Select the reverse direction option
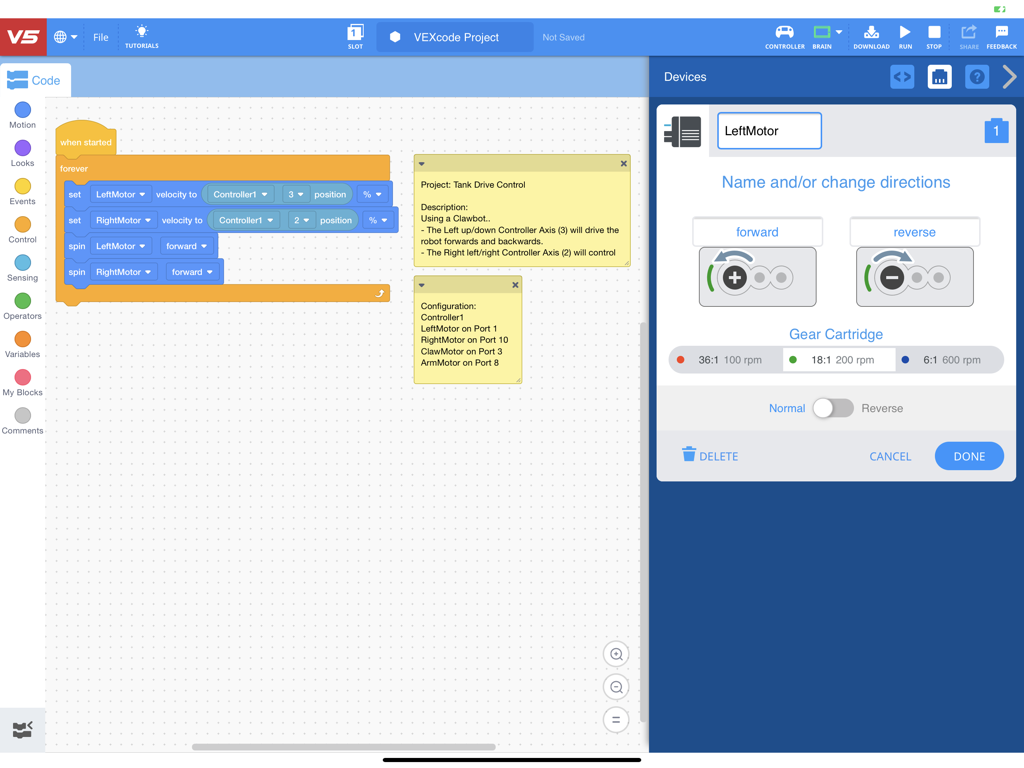This screenshot has width=1024, height=768. point(914,231)
